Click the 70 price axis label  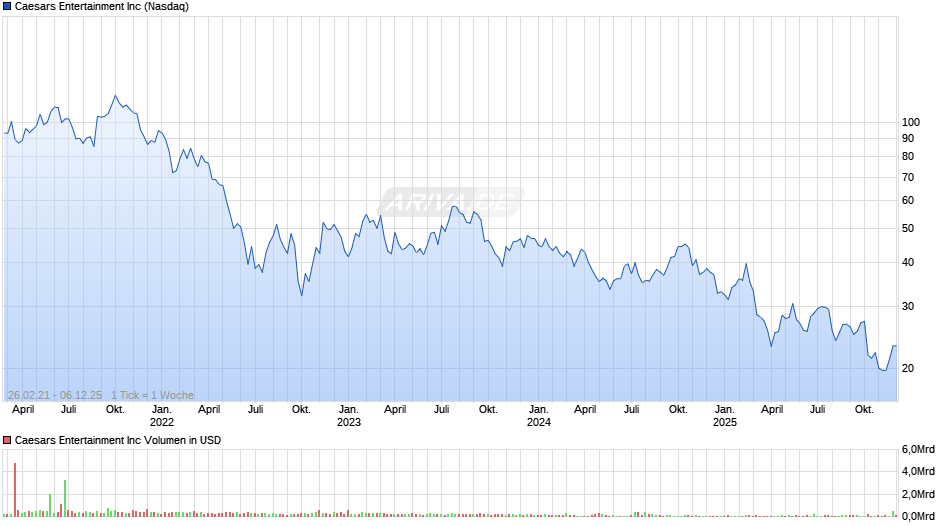(x=908, y=178)
